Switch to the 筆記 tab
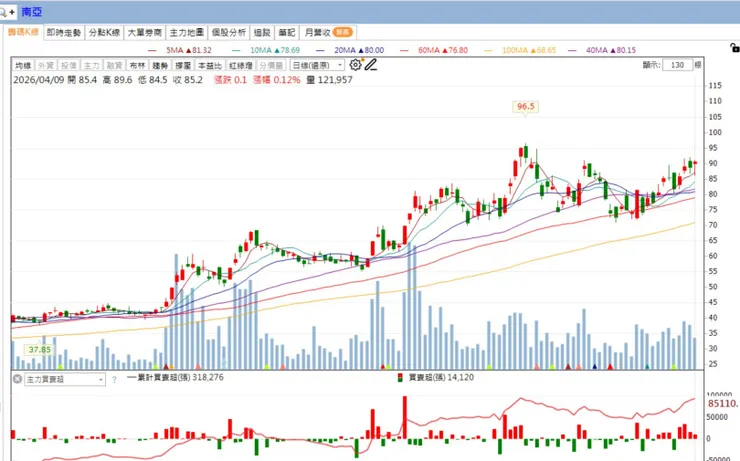The height and width of the screenshot is (461, 740). 286,33
